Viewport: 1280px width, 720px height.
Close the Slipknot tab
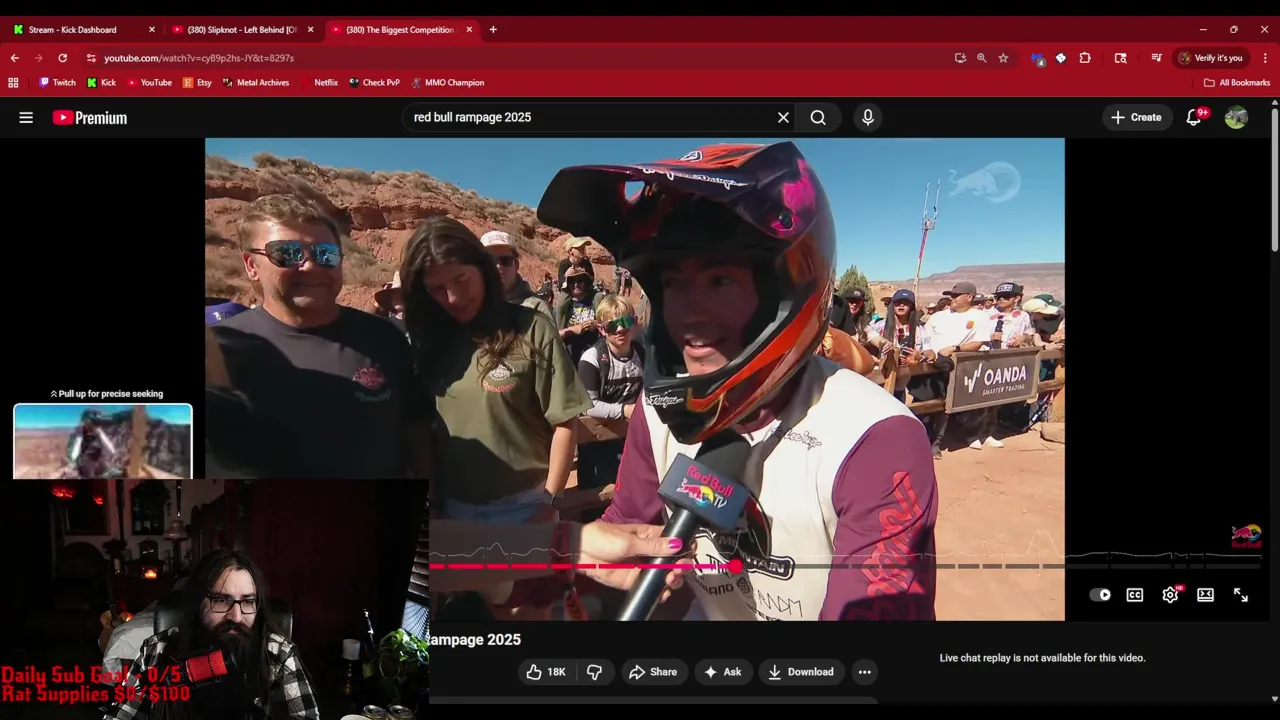(310, 29)
